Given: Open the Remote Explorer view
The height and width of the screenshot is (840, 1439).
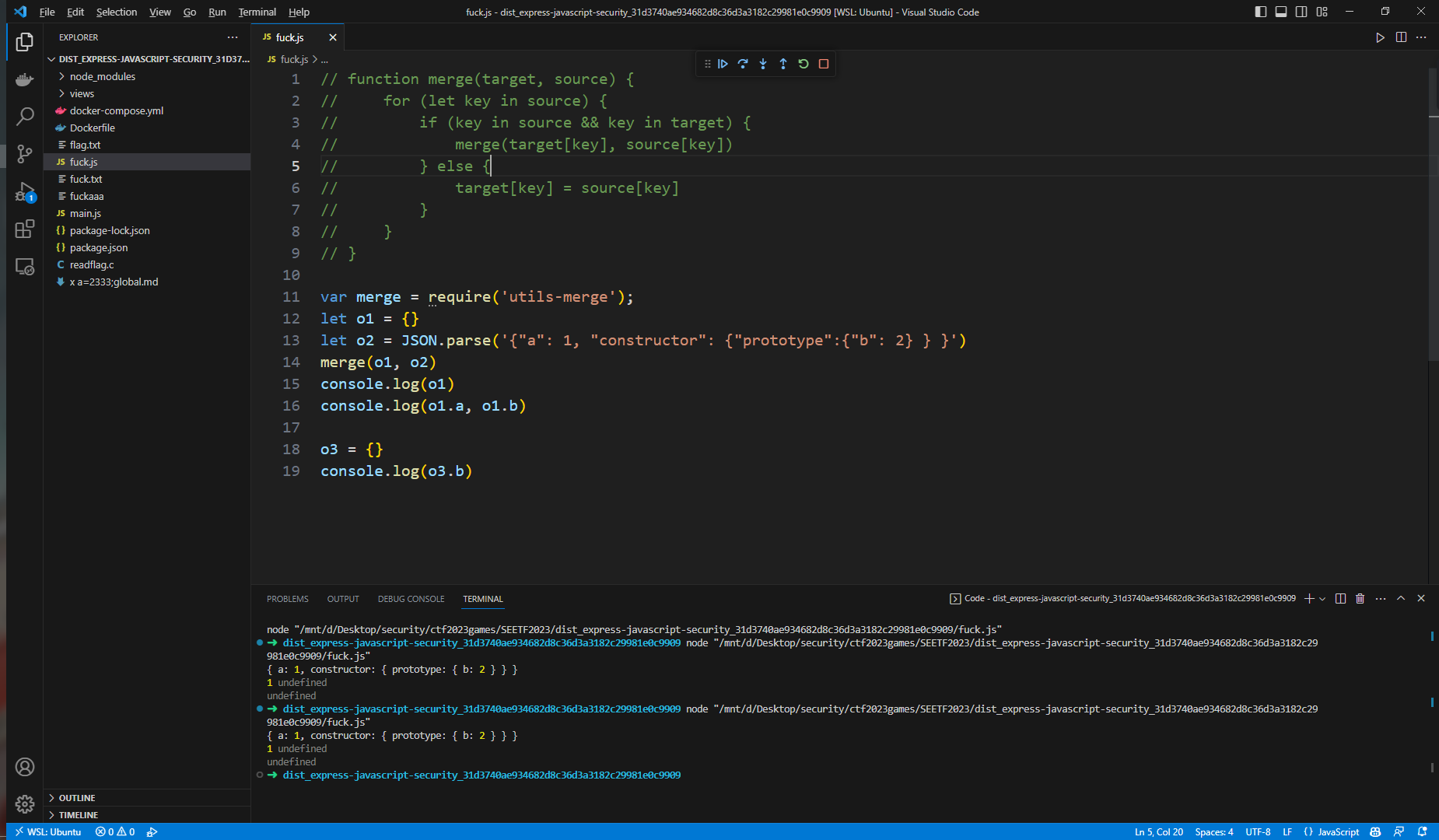Looking at the screenshot, I should click(25, 267).
